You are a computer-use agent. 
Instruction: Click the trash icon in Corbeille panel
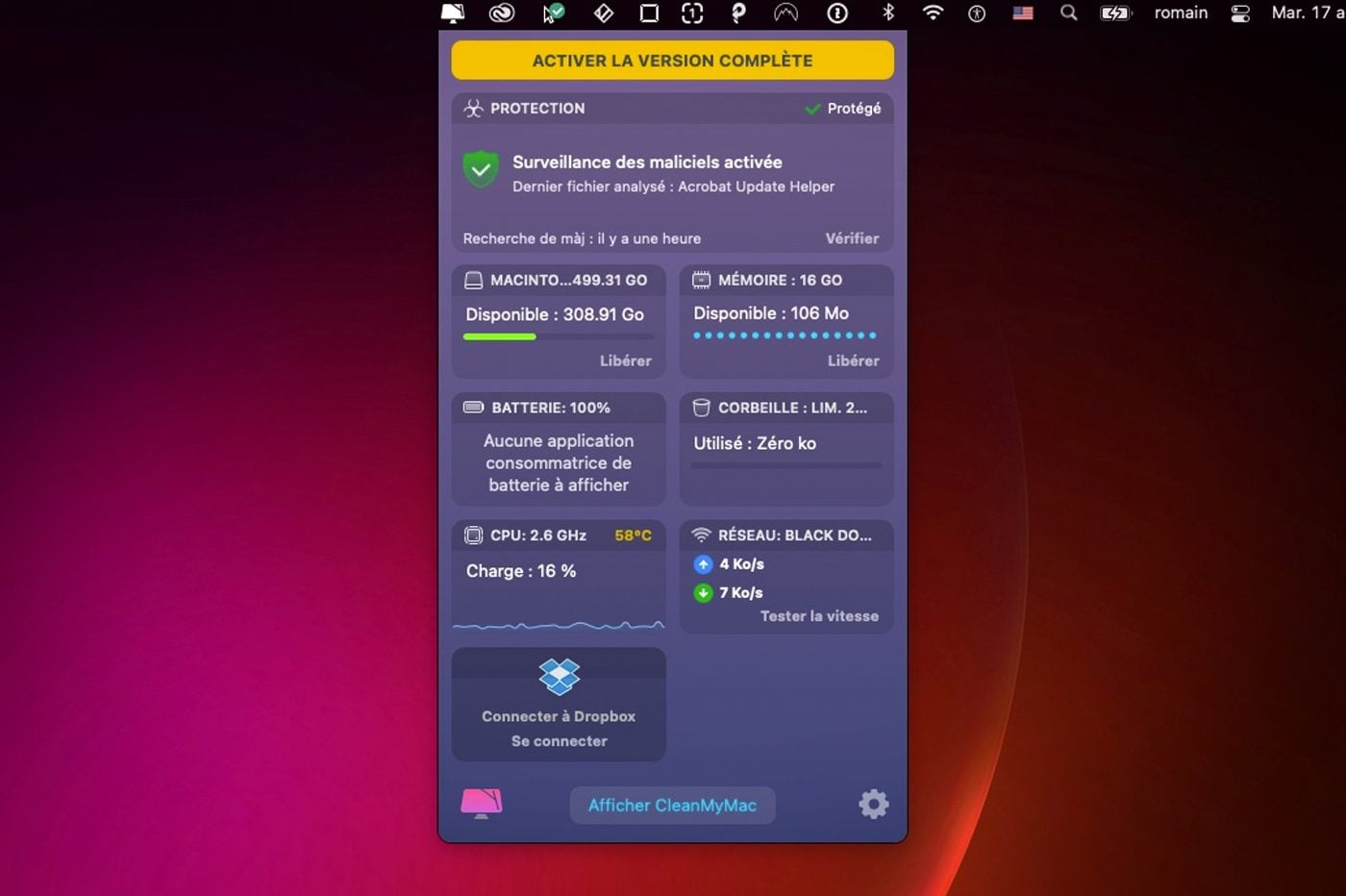point(700,407)
